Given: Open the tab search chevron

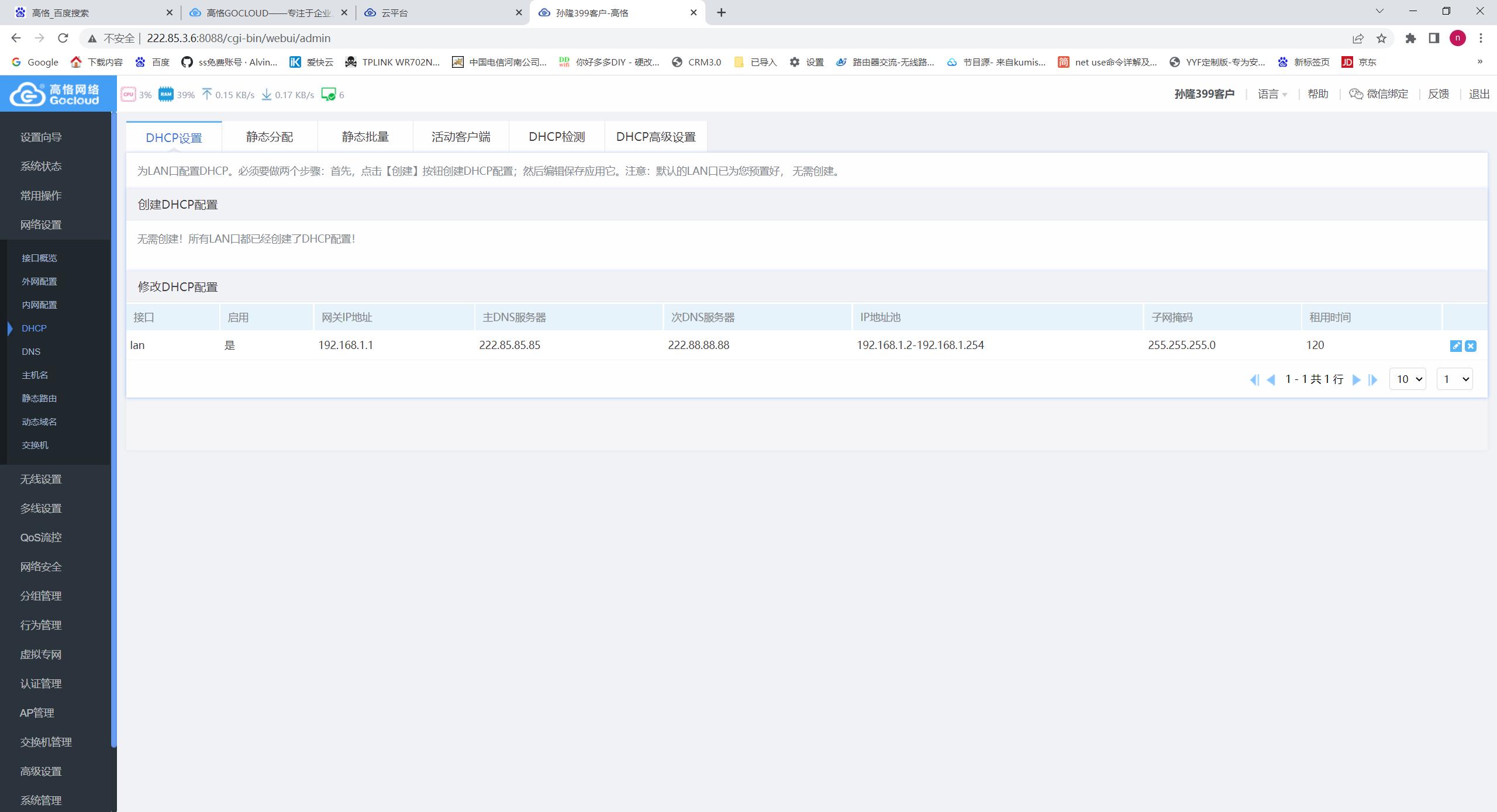Looking at the screenshot, I should click(x=1379, y=11).
